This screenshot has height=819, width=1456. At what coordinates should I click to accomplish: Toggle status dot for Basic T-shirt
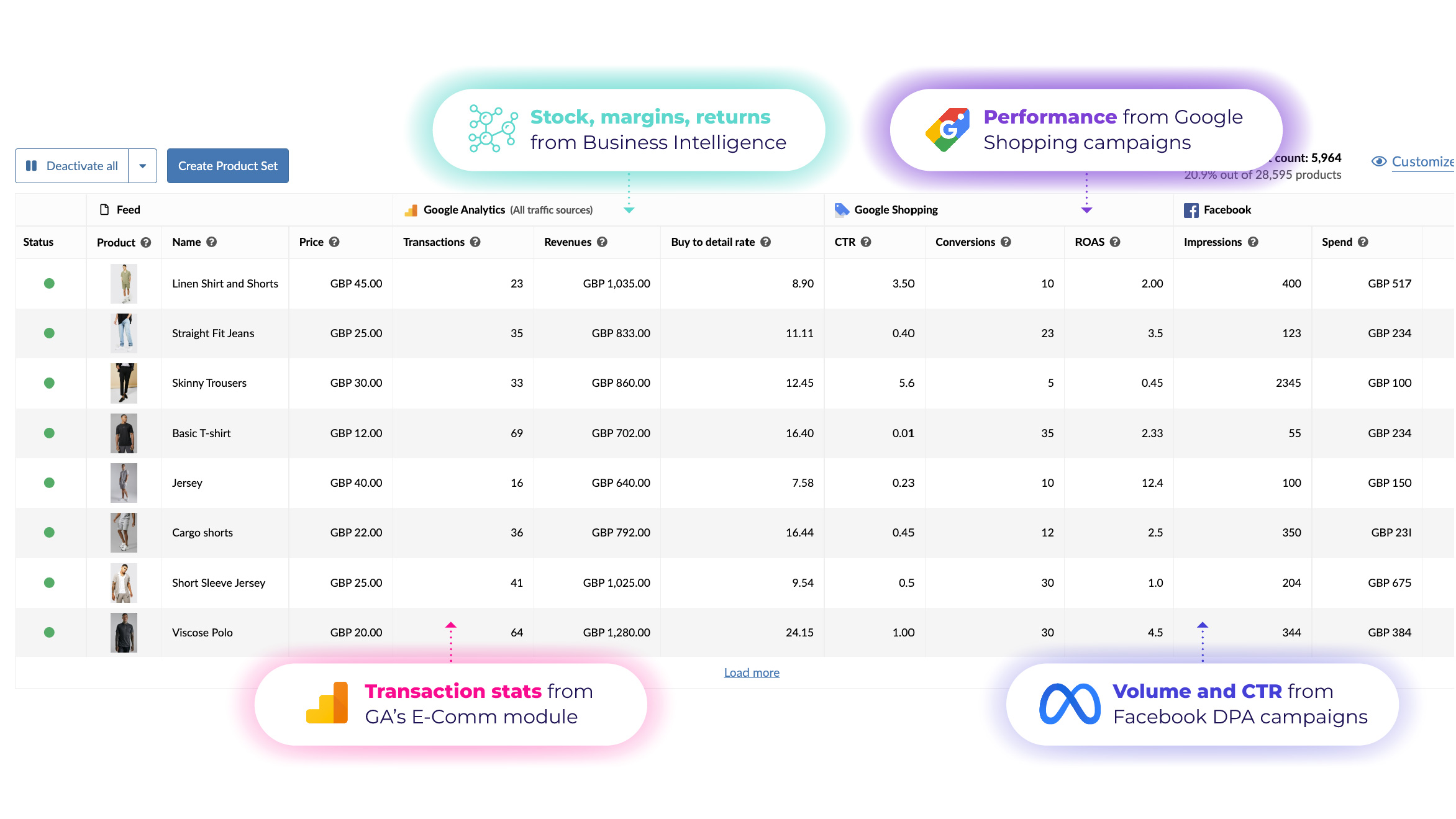[49, 433]
